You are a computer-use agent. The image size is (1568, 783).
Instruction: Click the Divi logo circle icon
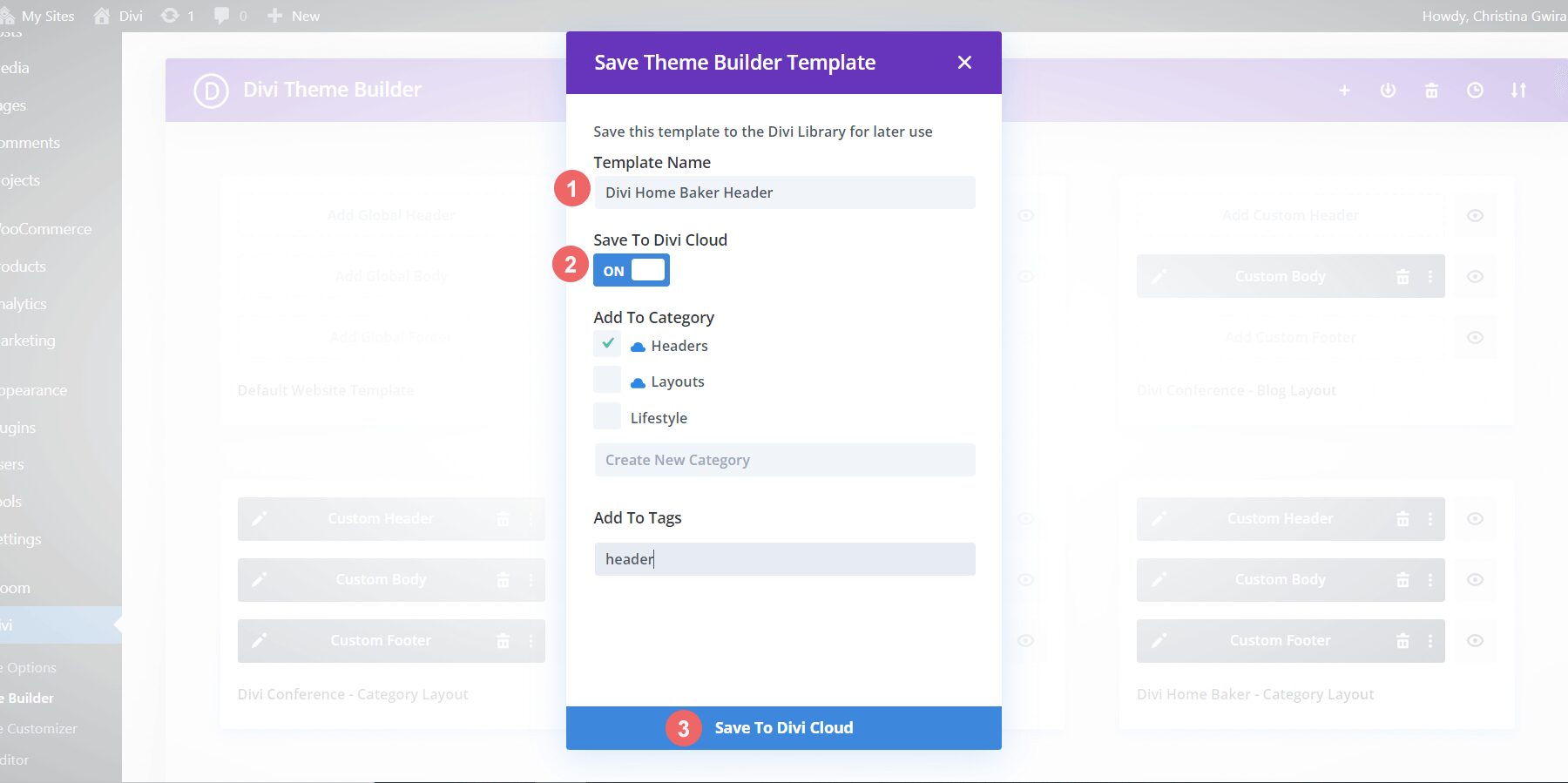point(211,91)
